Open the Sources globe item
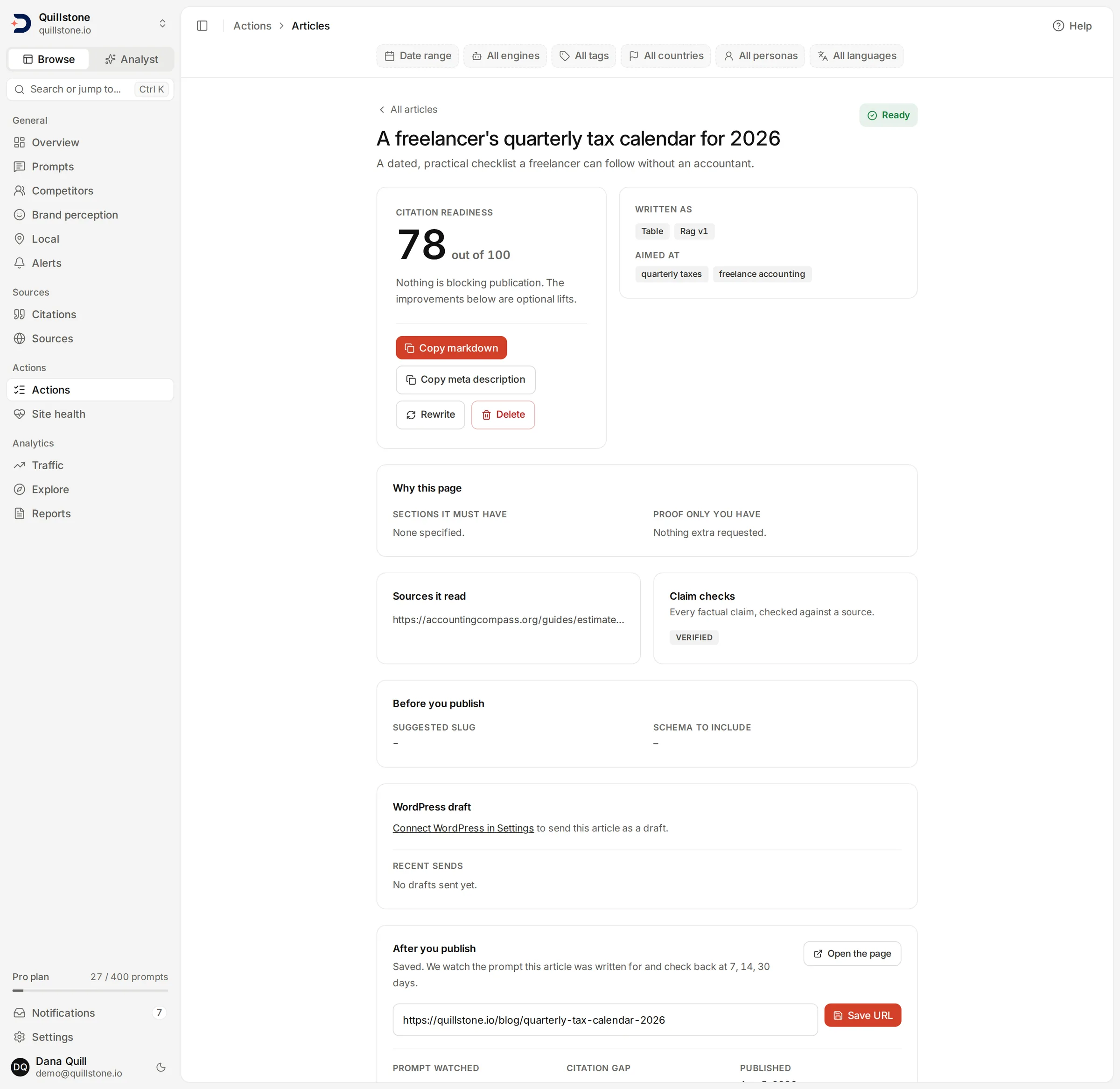This screenshot has height=1089, width=1120. 91,338
